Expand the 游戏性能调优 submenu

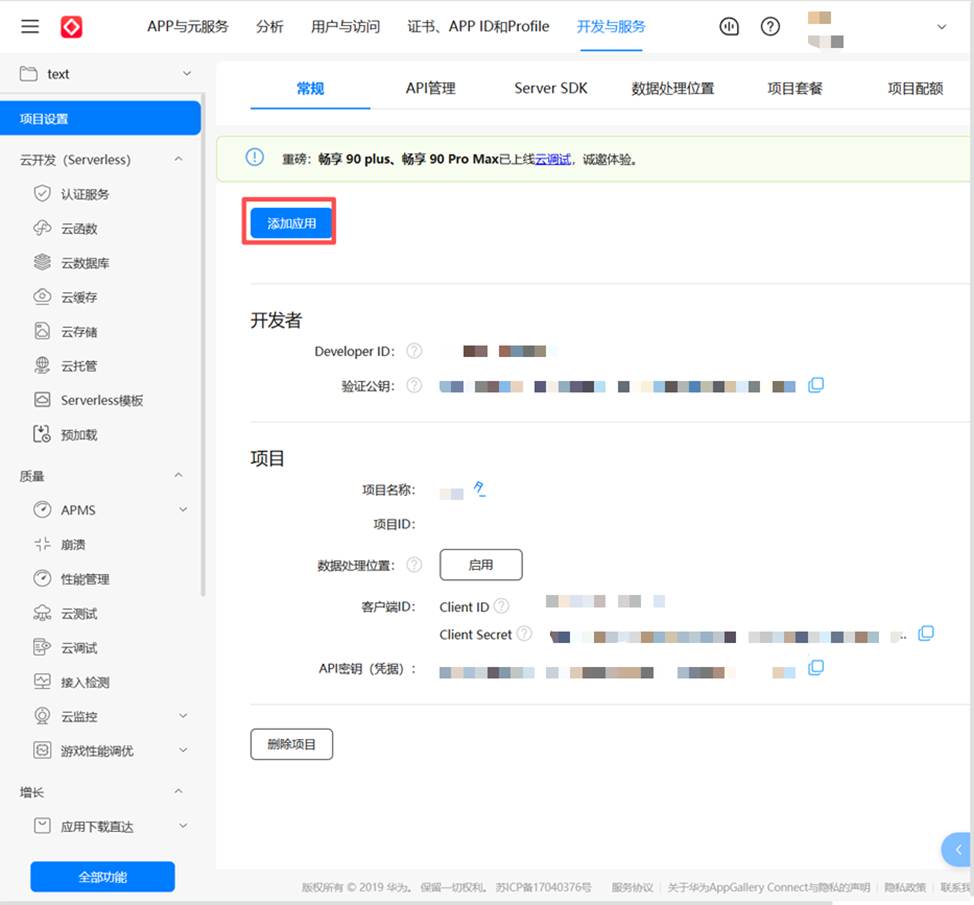(x=183, y=750)
